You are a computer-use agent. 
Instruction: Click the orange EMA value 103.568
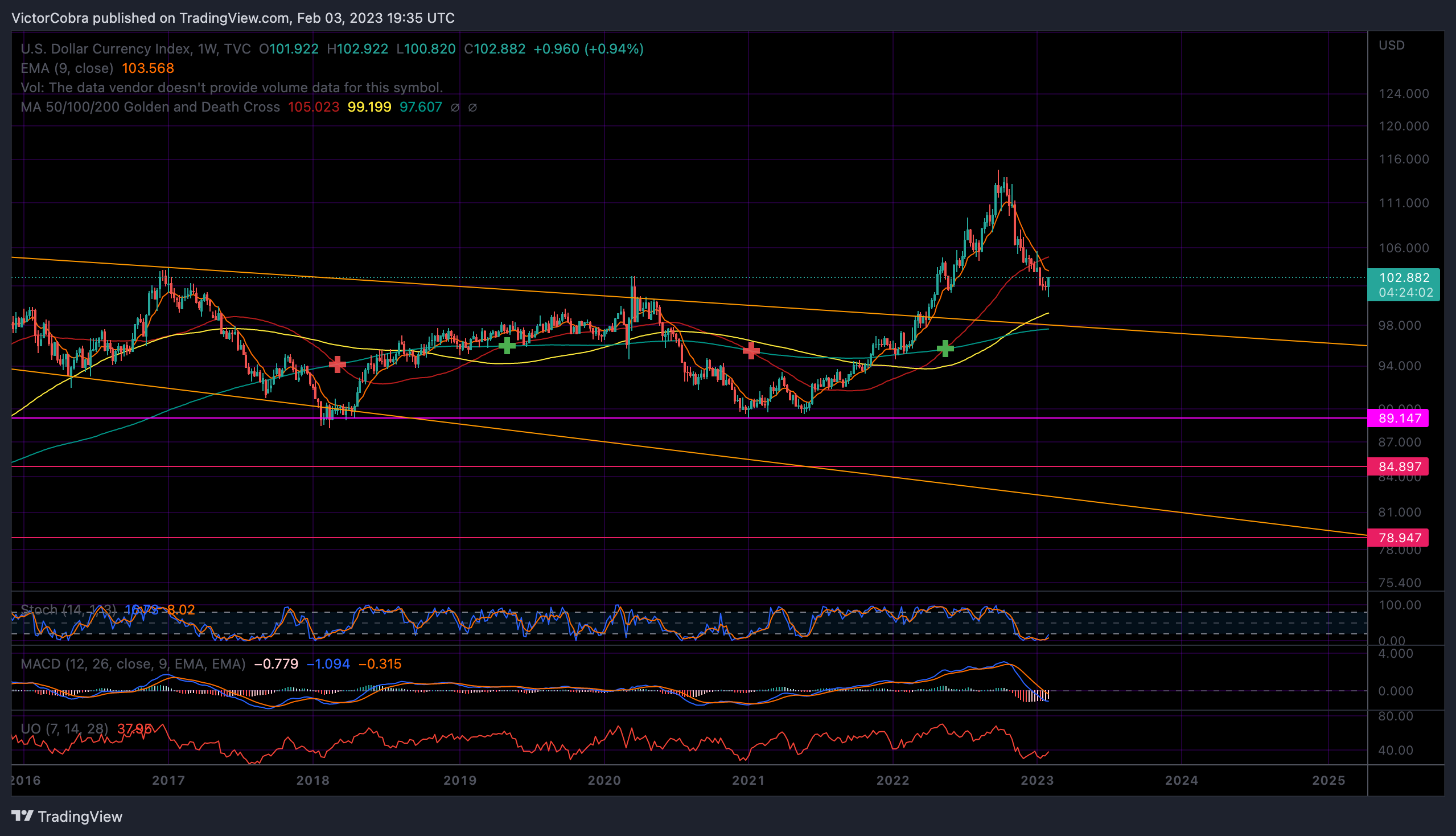point(148,68)
